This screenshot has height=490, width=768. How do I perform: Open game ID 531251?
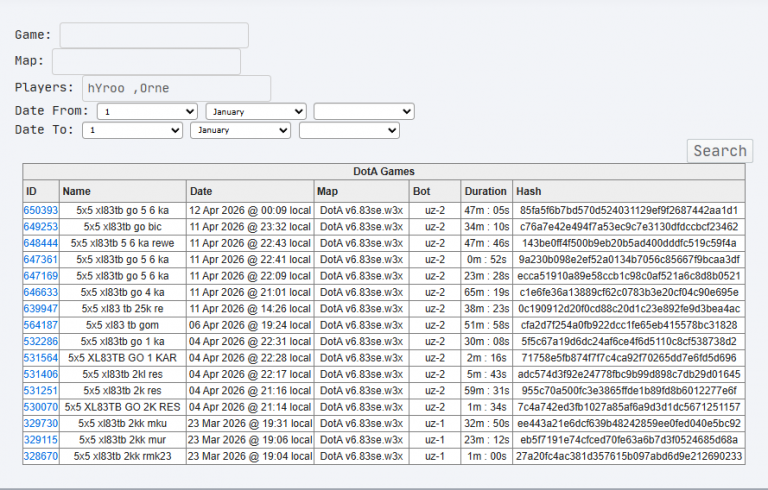coord(41,391)
